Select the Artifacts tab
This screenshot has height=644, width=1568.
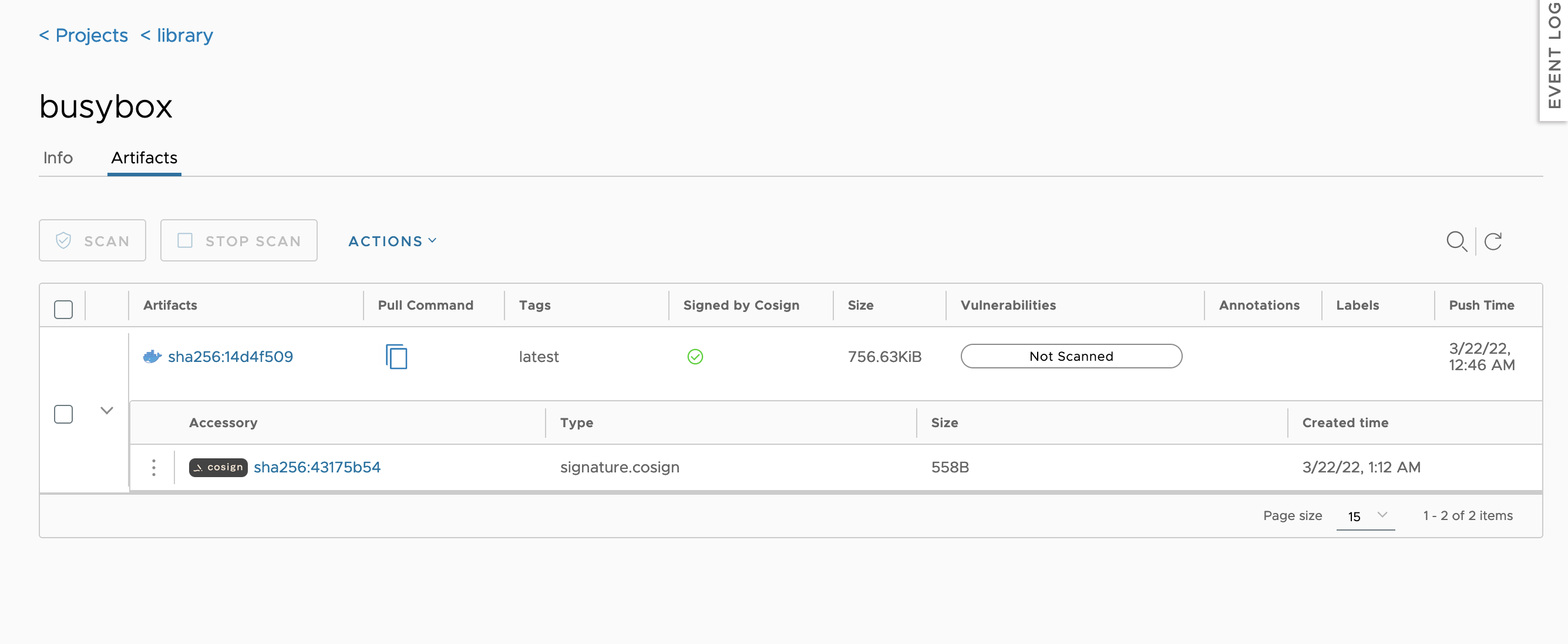pos(143,157)
